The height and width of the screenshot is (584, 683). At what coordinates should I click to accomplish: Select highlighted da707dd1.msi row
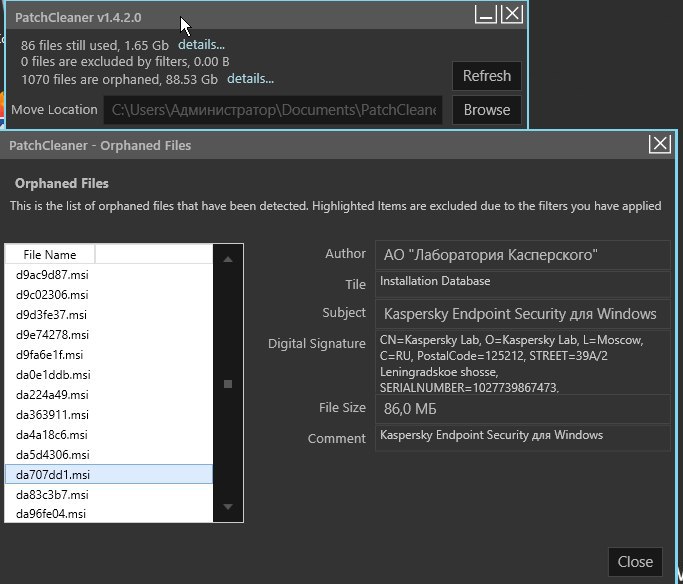click(108, 474)
